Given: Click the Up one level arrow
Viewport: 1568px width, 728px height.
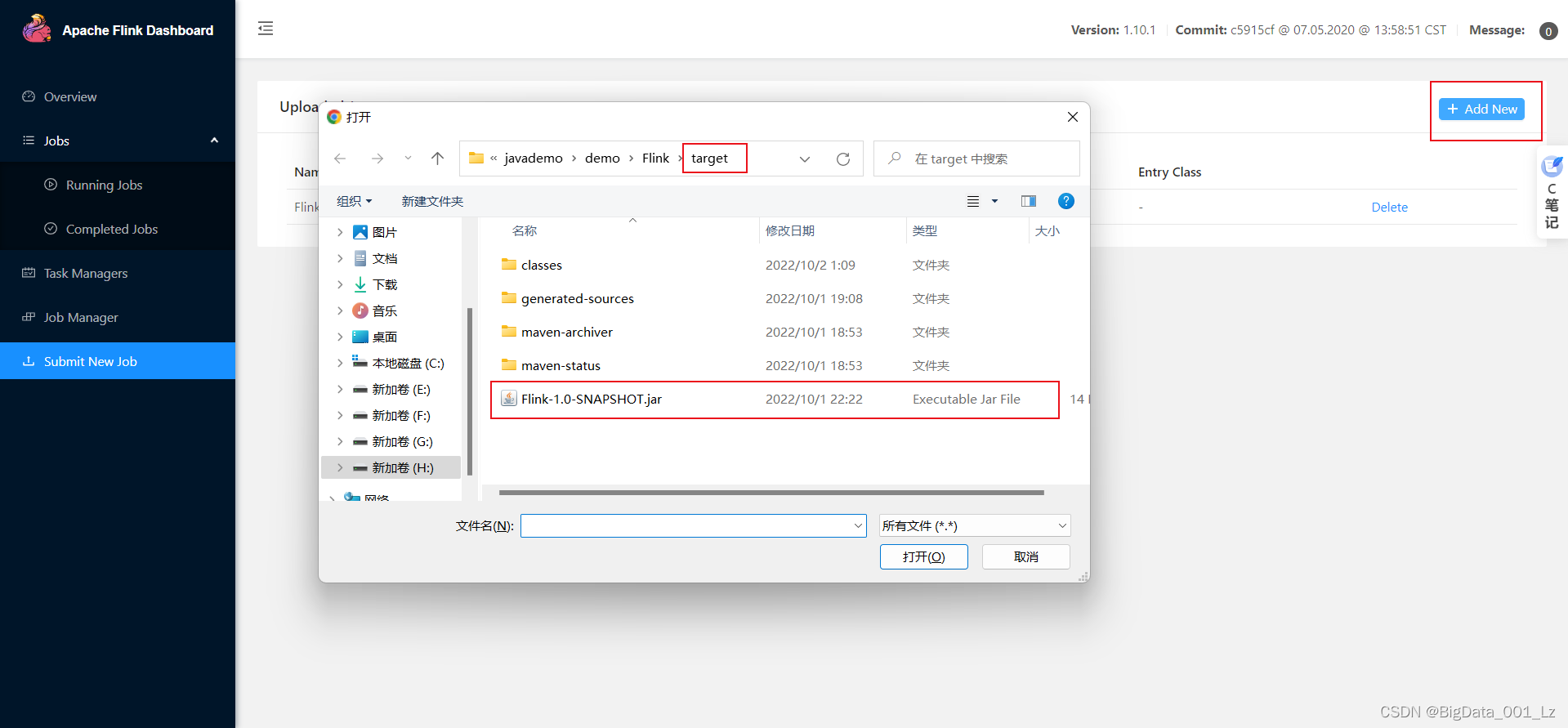Looking at the screenshot, I should 438,159.
